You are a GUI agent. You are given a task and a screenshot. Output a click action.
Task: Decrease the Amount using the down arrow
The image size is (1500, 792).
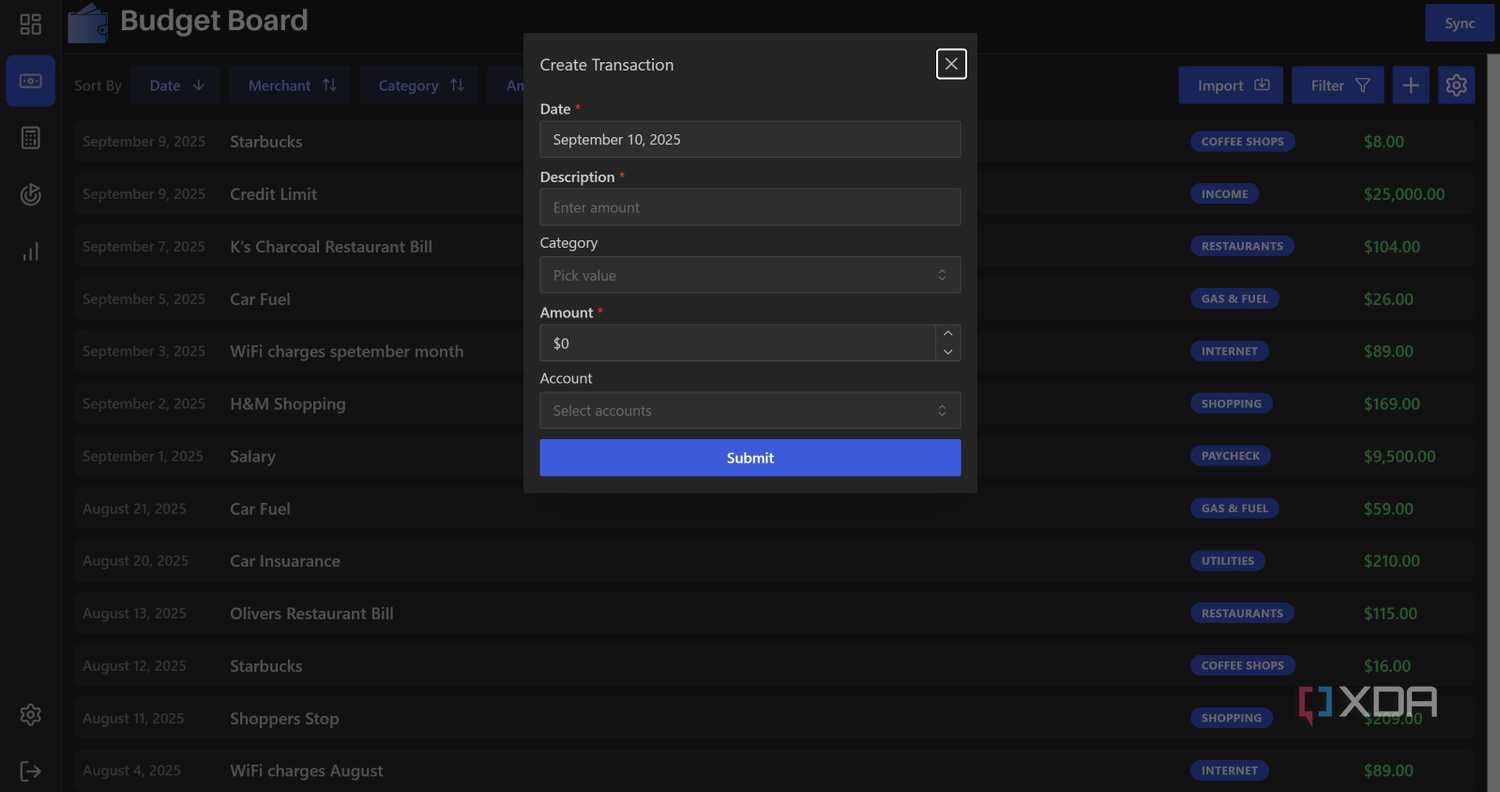(x=948, y=352)
